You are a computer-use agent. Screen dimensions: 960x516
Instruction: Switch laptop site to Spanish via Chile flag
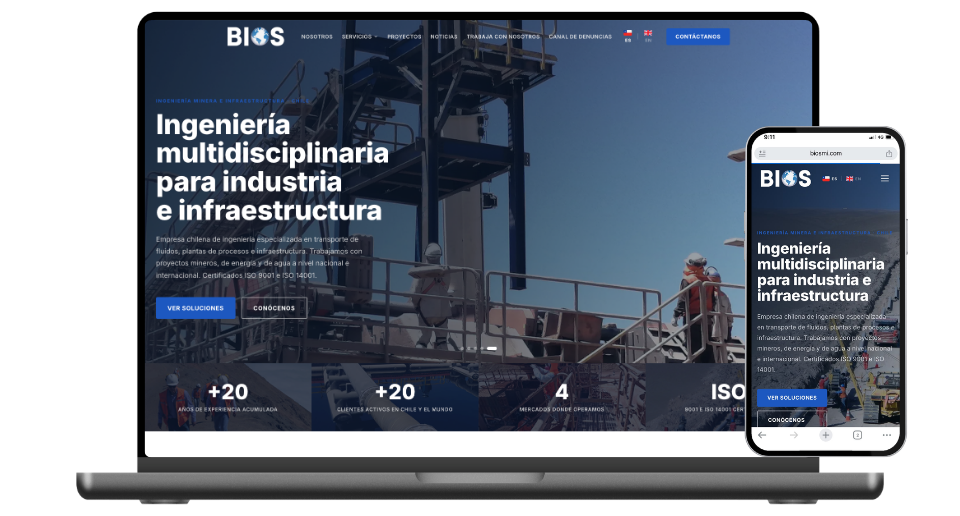point(628,36)
